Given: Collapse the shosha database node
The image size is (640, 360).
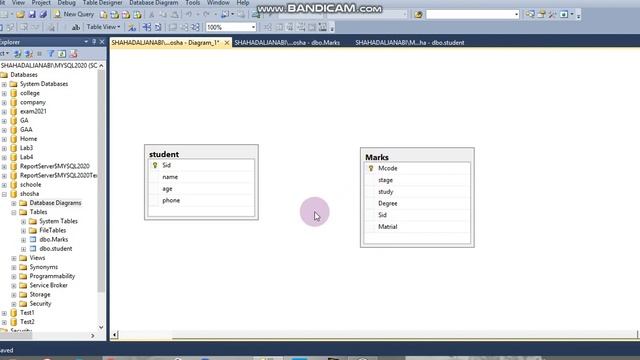Looking at the screenshot, I should click(x=4, y=194).
